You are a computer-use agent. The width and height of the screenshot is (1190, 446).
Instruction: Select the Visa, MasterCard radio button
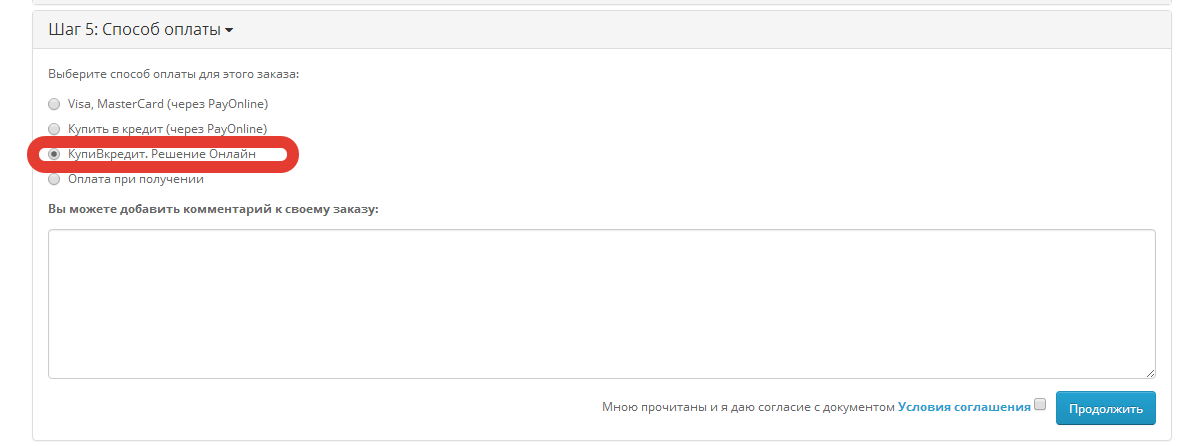pos(54,104)
